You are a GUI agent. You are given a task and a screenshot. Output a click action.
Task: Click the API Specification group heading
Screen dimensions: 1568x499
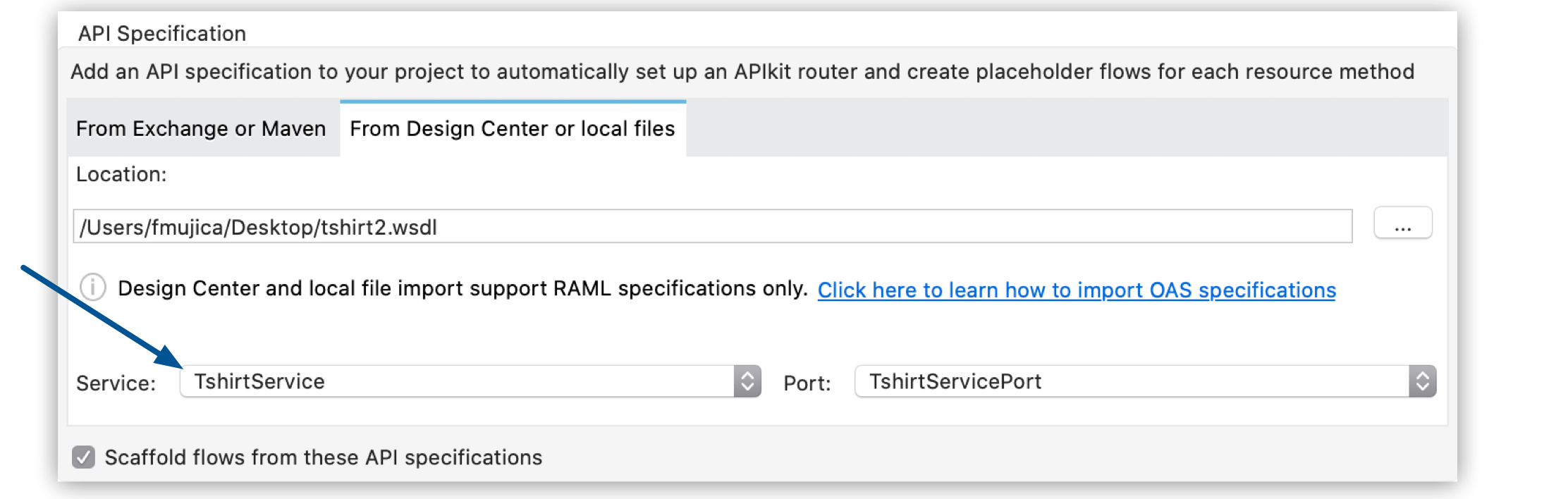pos(161,33)
